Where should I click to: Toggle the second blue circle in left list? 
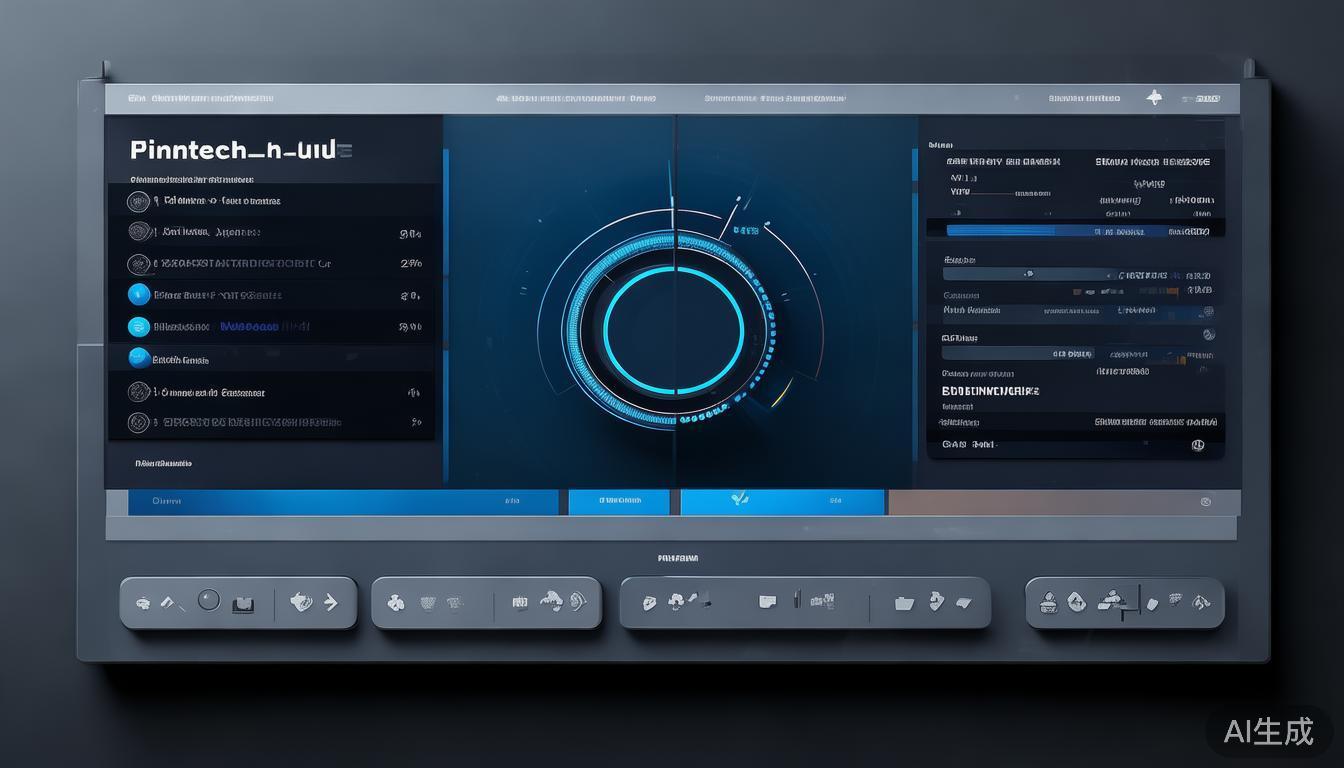click(139, 326)
